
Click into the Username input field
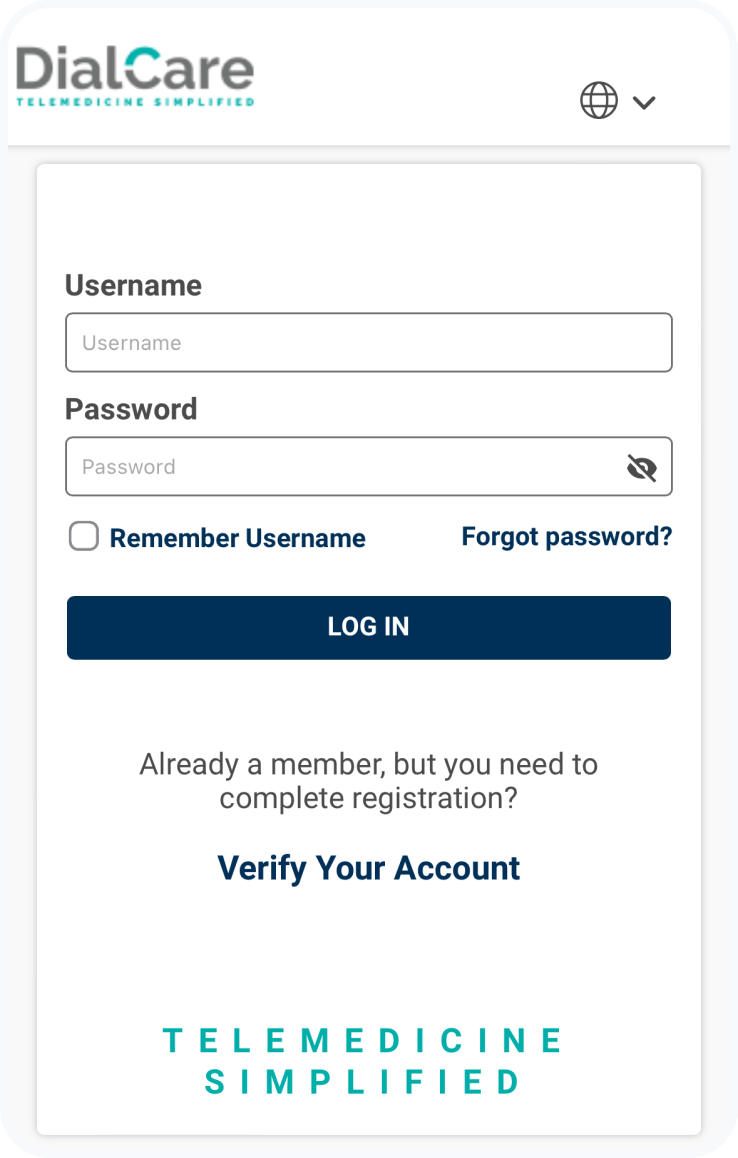[x=368, y=343]
